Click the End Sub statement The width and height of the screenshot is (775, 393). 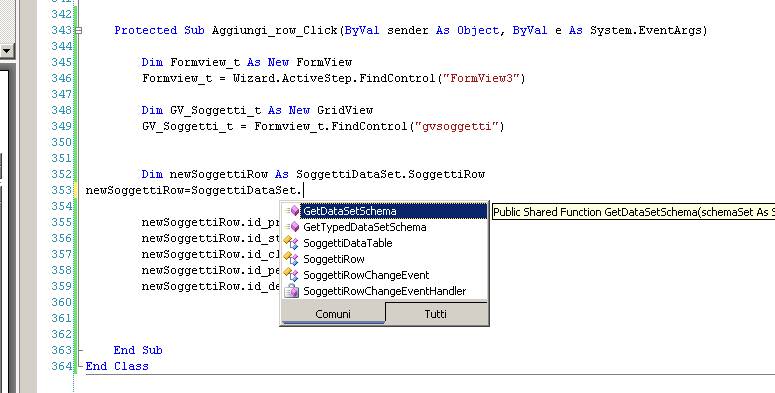[138, 350]
